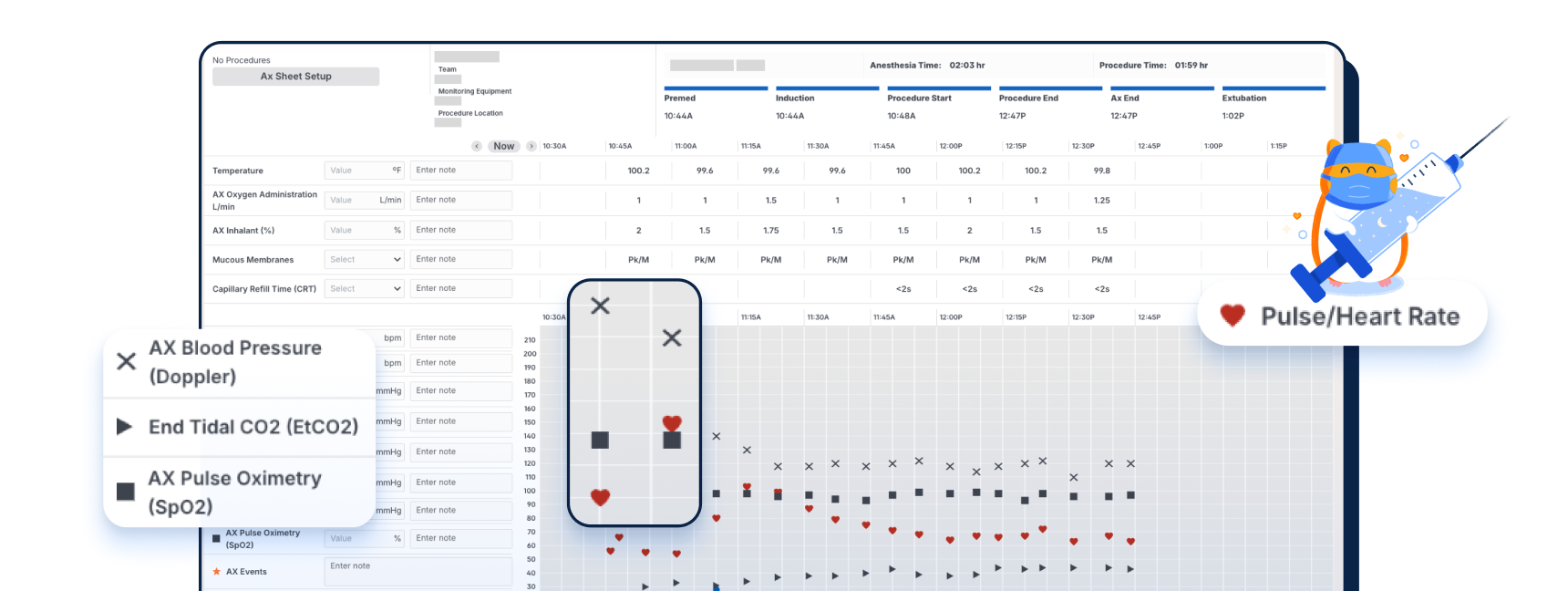The image size is (1568, 591).
Task: Click the Pulse/Heart Rate label
Action: tap(1360, 316)
